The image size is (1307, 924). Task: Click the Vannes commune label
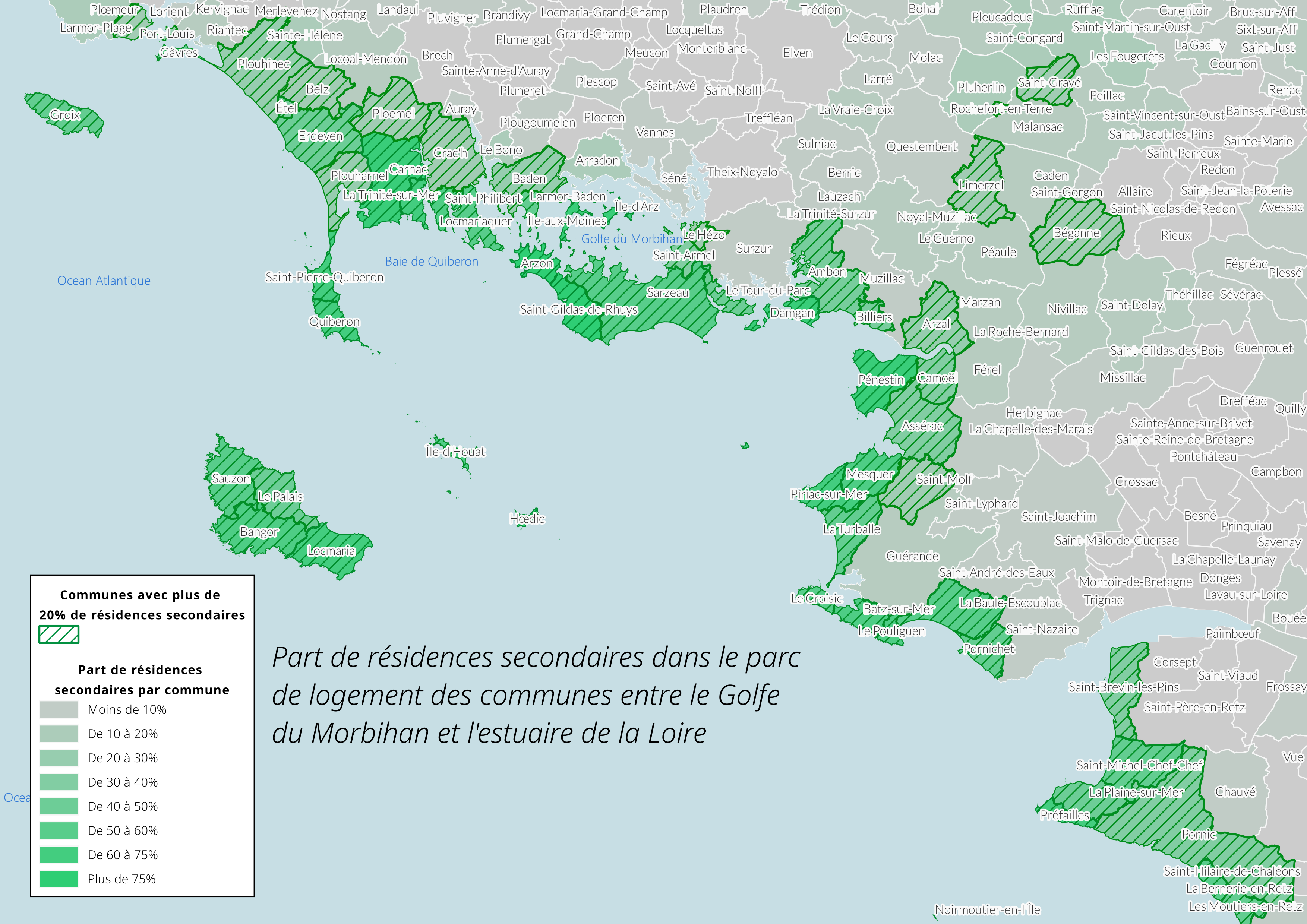tap(655, 133)
